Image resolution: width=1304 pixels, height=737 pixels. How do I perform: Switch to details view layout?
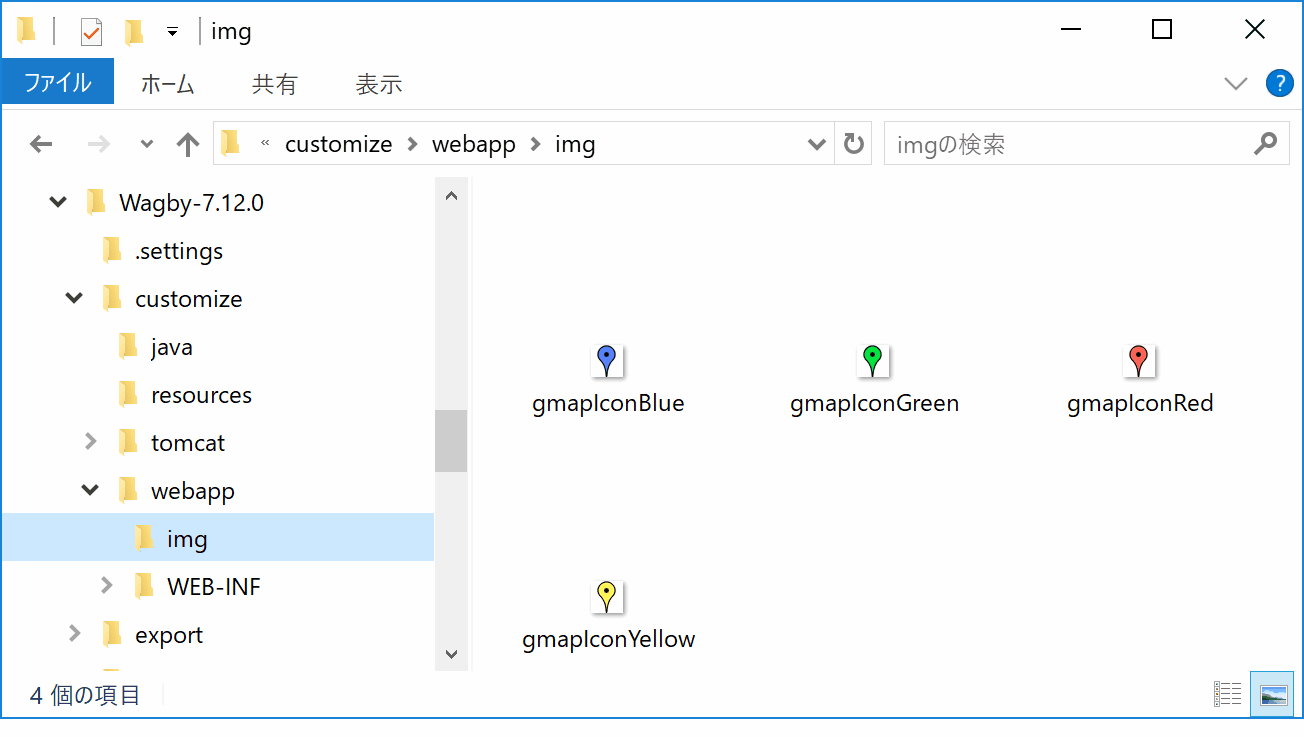coord(1227,694)
